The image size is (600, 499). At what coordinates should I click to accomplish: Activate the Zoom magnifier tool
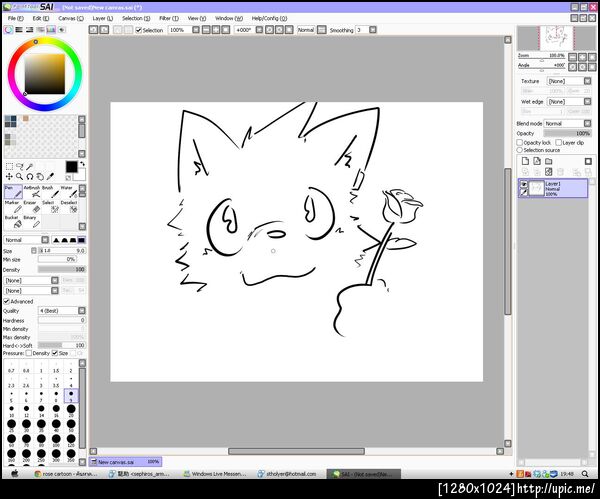click(x=20, y=176)
